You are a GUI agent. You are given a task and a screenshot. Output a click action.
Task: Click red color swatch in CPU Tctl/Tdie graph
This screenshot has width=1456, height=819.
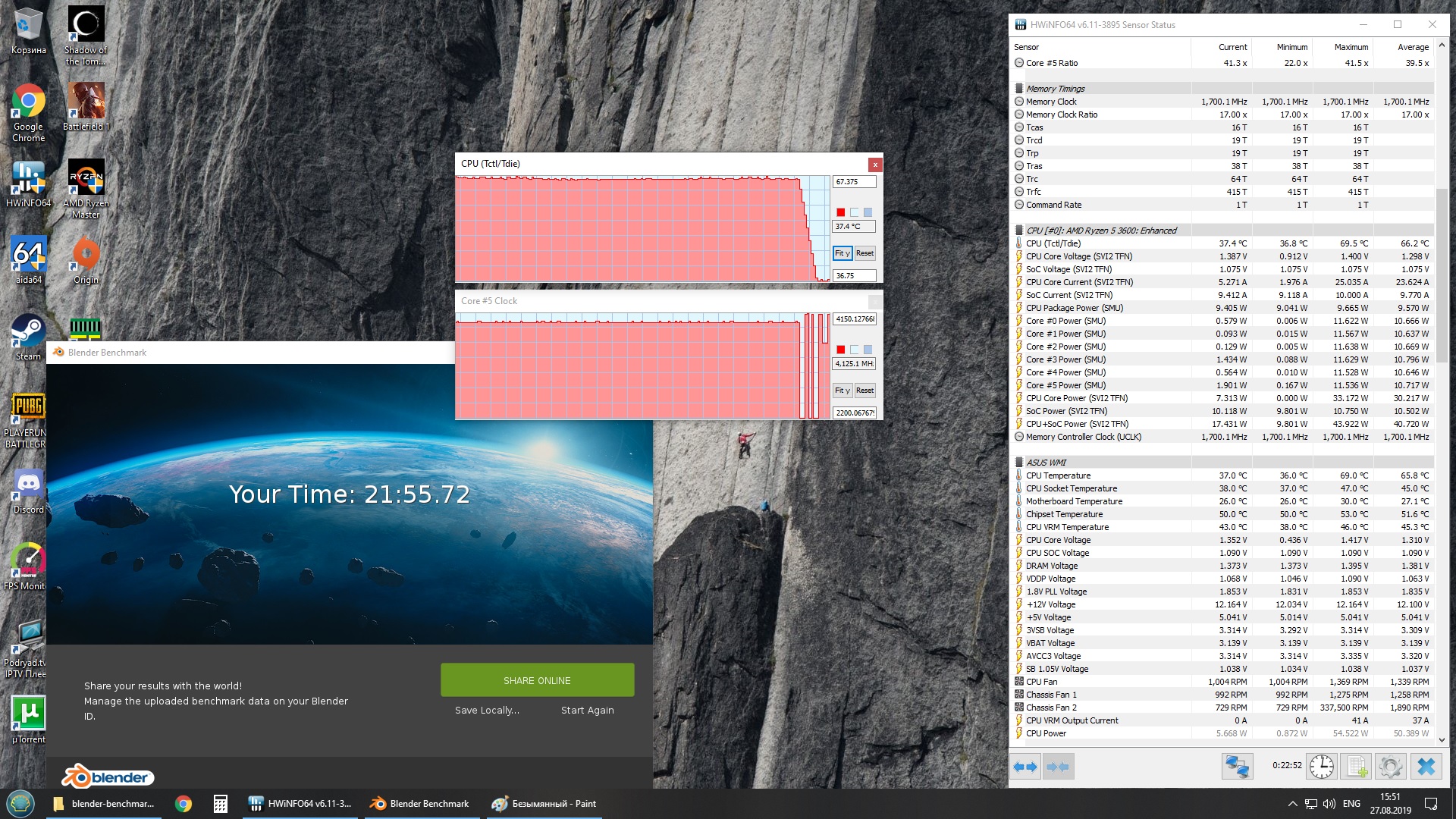tap(840, 212)
